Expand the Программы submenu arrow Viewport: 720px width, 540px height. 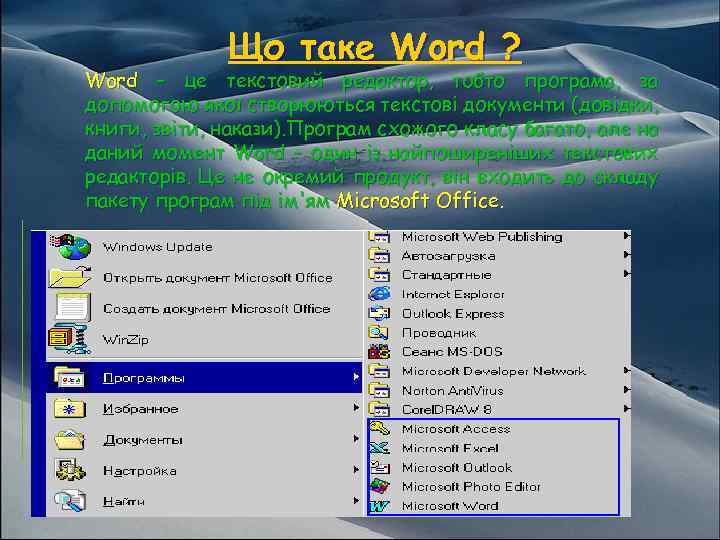pos(356,377)
